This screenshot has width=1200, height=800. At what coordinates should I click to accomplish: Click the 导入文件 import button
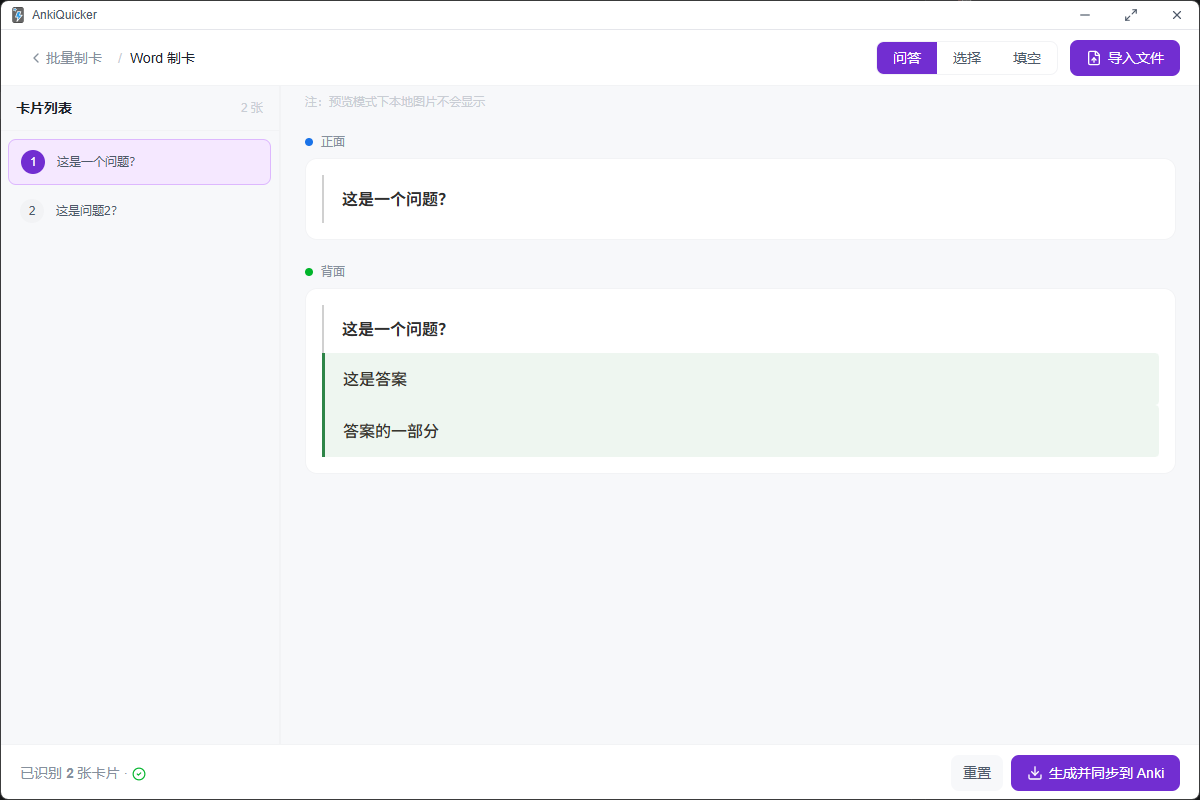tap(1125, 58)
